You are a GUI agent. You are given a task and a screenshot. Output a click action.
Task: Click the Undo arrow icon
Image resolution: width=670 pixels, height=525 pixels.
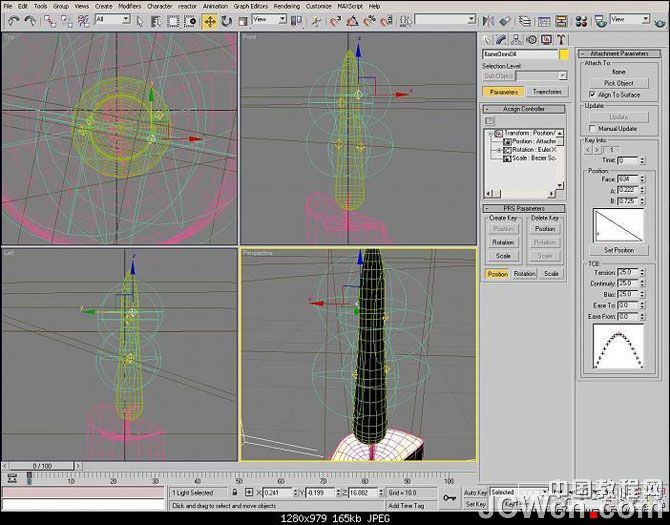point(13,21)
